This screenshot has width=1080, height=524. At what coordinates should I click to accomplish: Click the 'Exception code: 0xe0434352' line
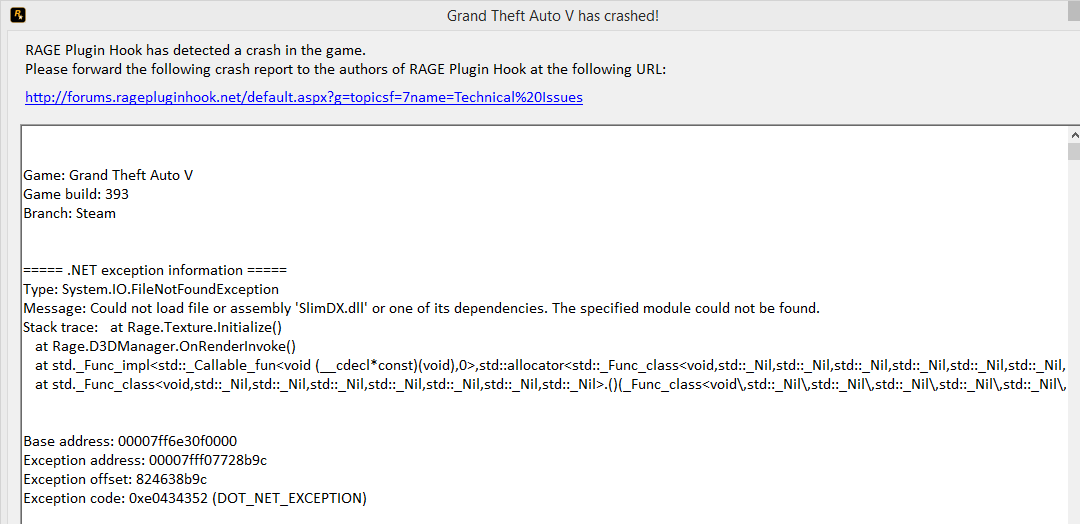195,498
